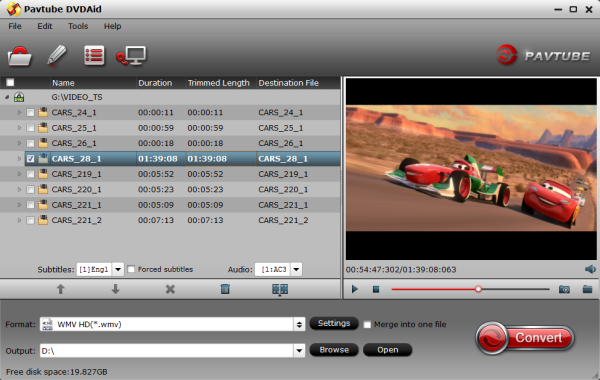
Task: Click the Settings button
Action: (x=334, y=323)
